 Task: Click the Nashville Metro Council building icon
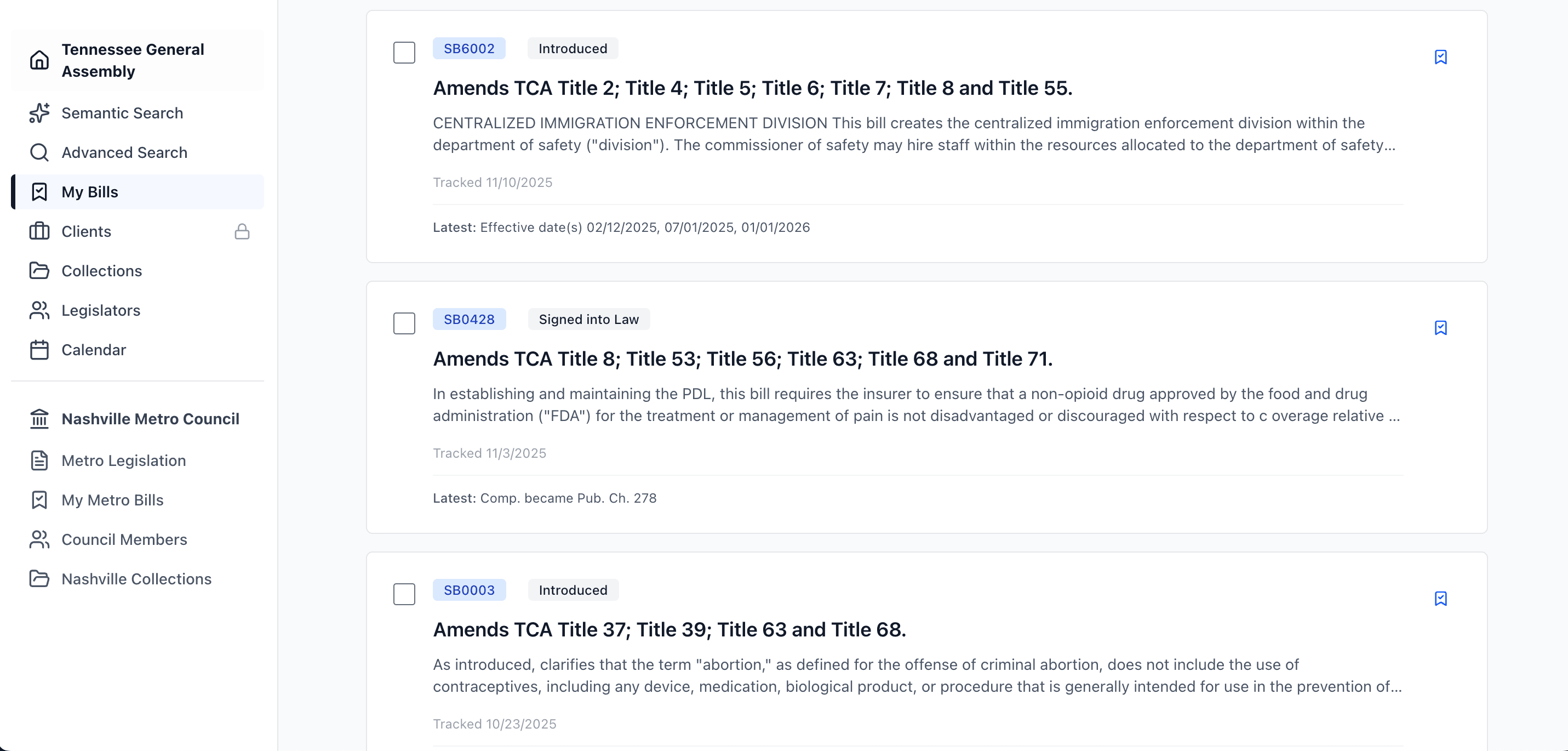click(39, 419)
